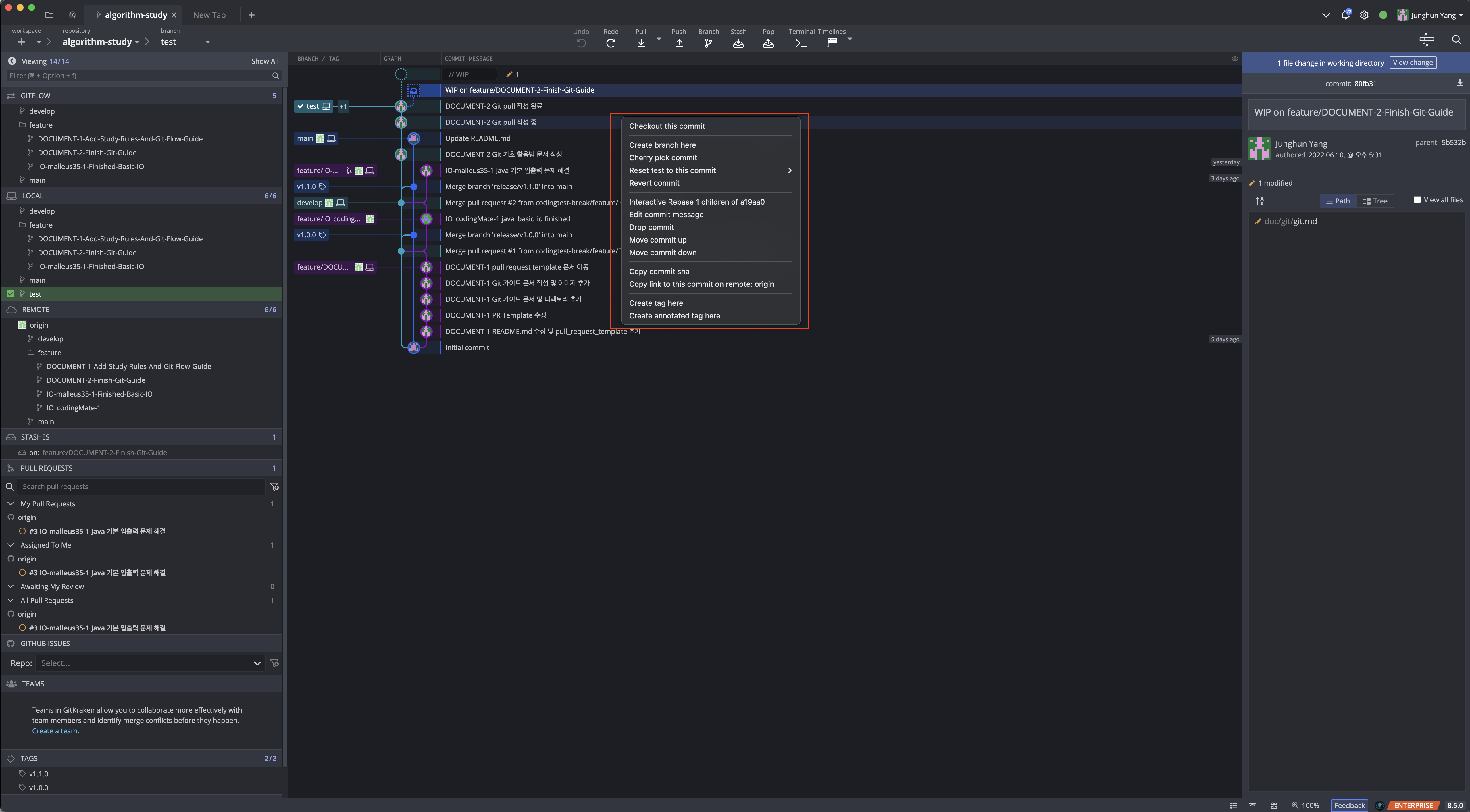
Task: Click the Undo toolbar icon
Action: (581, 43)
